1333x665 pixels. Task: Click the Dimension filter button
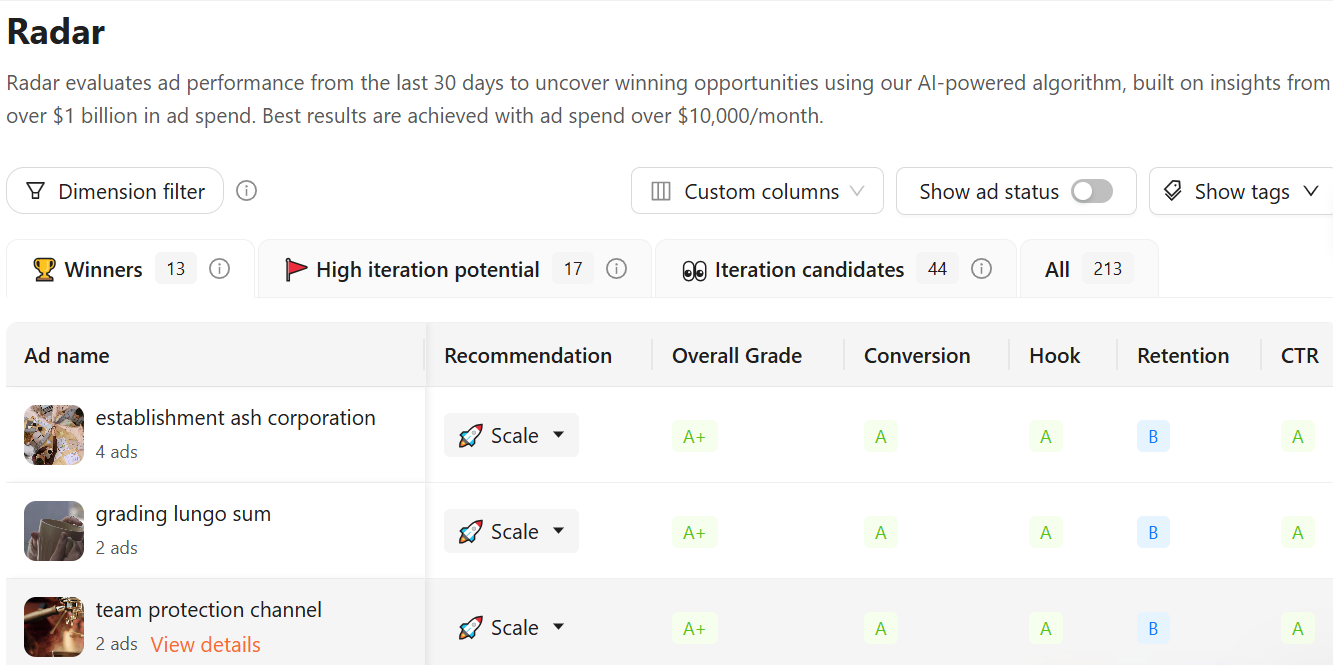pos(115,191)
